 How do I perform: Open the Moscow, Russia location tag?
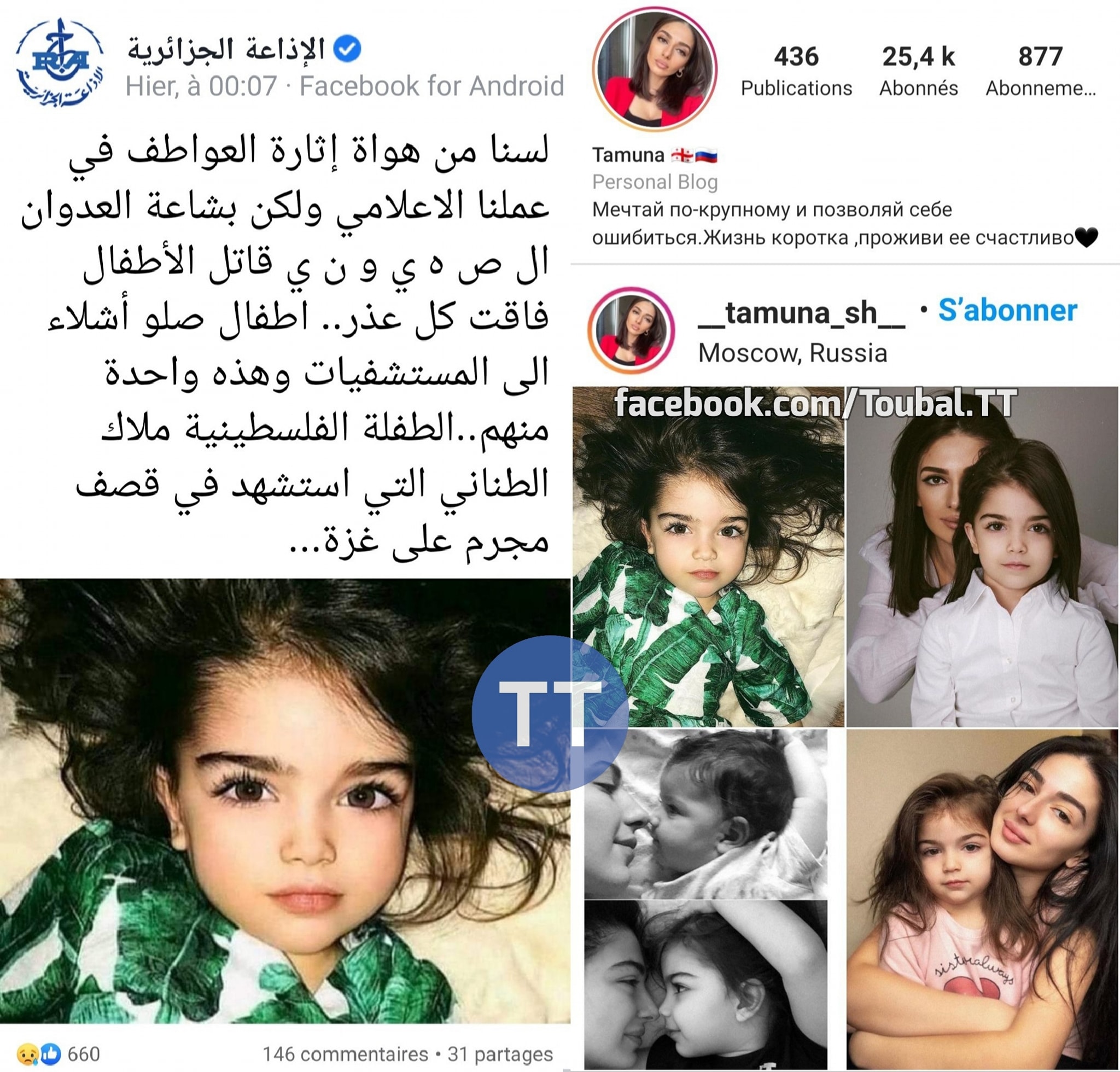792,353
